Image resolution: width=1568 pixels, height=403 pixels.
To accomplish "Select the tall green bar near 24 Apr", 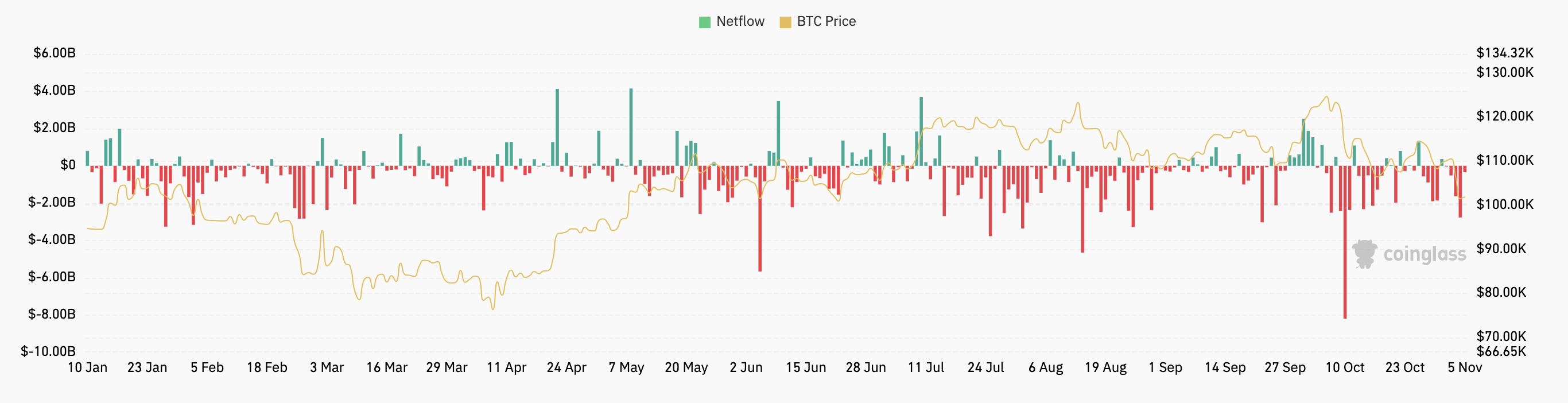I will click(x=557, y=128).
